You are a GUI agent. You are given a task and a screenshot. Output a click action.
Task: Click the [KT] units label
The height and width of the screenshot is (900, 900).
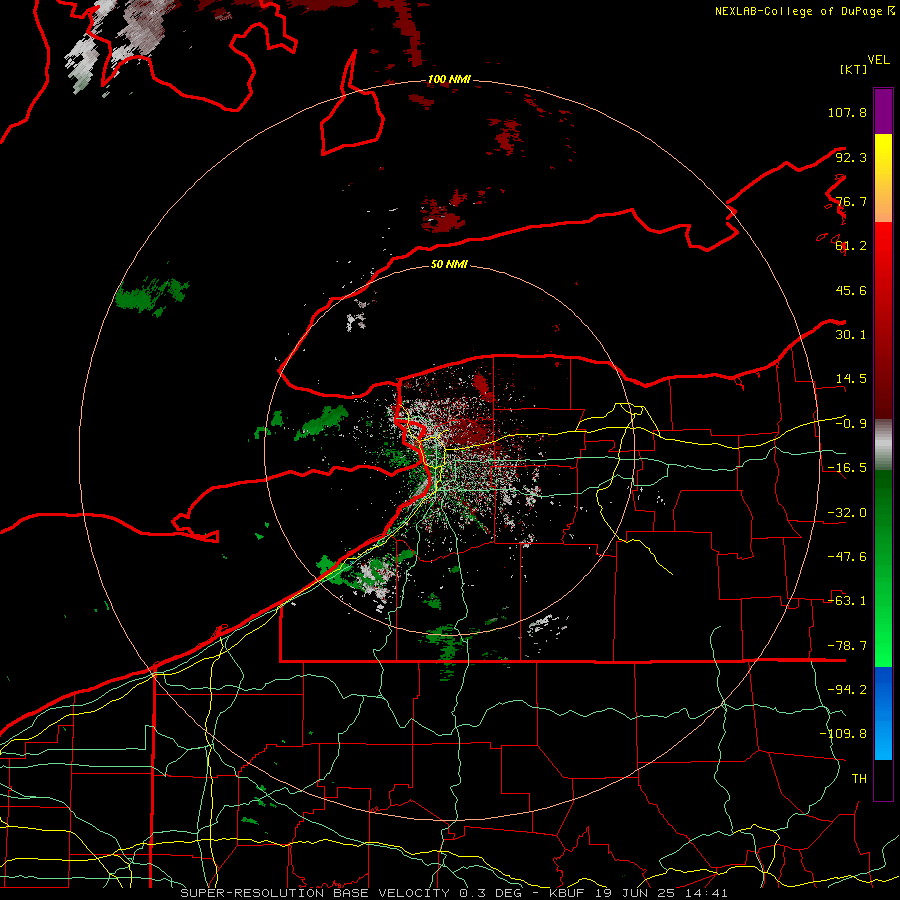[853, 70]
